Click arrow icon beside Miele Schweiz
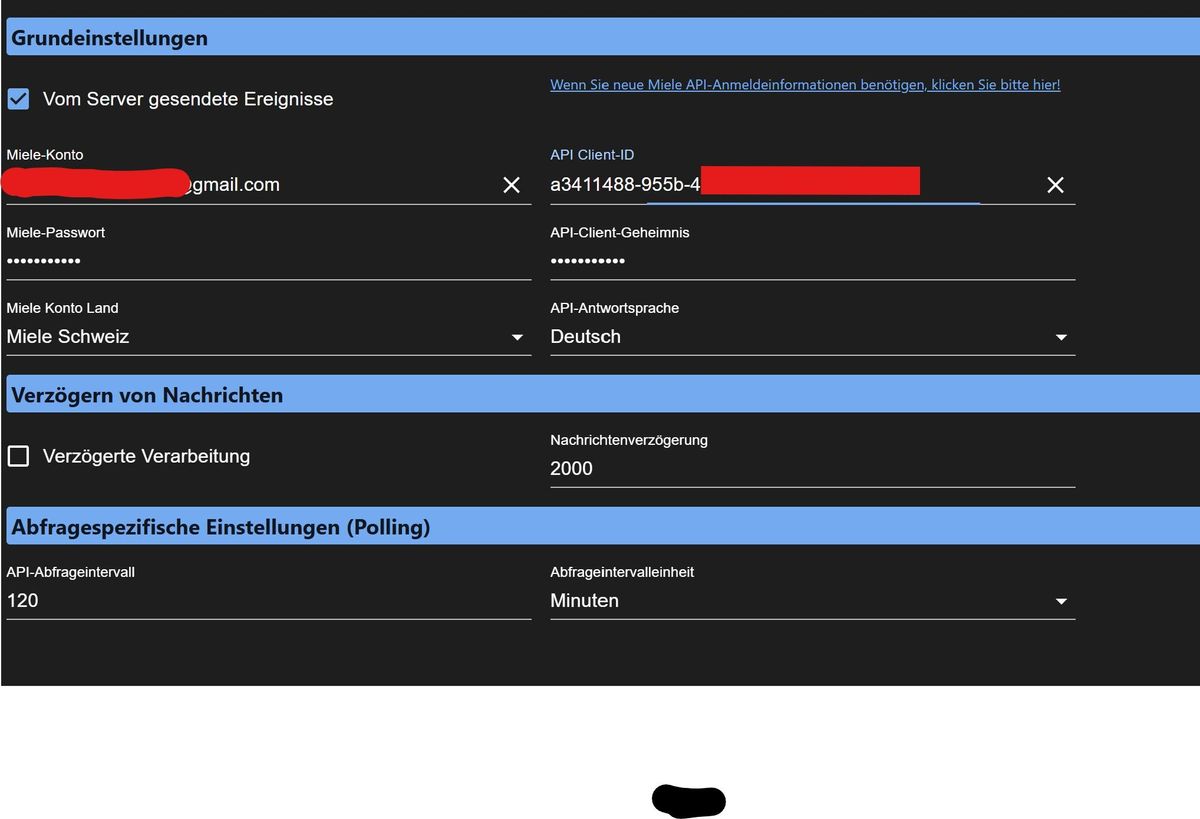This screenshot has width=1200, height=819. pyautogui.click(x=517, y=338)
